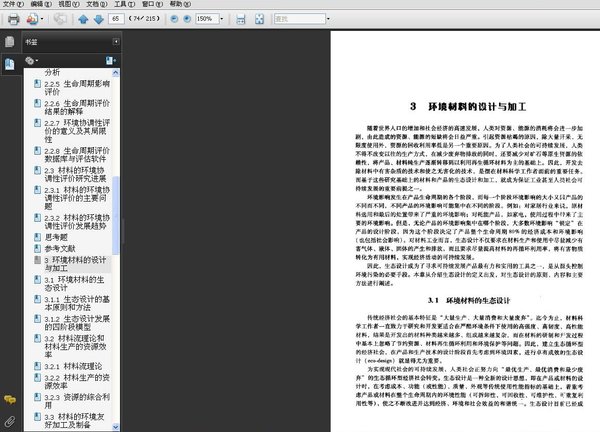
Task: Open the Attachments paperclip panel icon
Action: coord(10,421)
